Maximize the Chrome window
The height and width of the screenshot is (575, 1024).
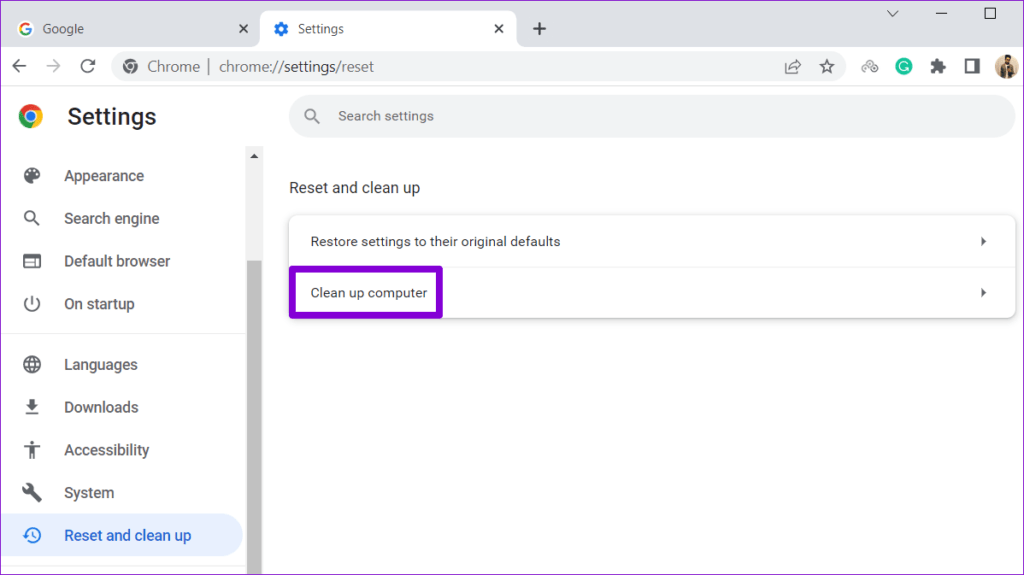click(x=990, y=14)
